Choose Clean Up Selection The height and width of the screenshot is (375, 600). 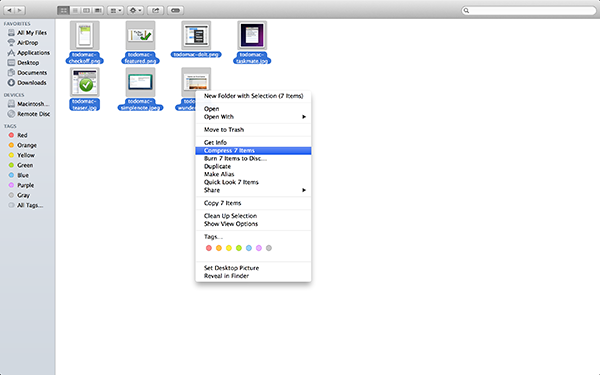[x=253, y=216]
